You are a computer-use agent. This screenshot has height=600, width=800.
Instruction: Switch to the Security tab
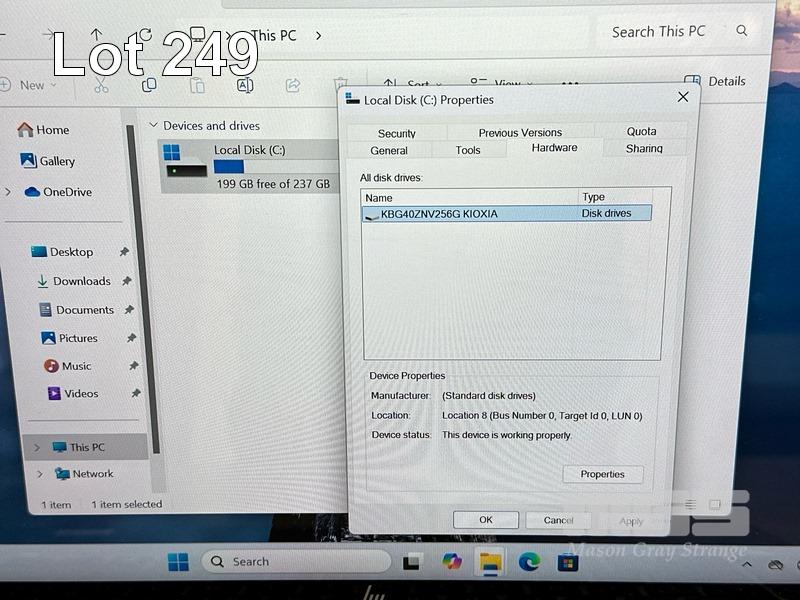click(x=396, y=133)
